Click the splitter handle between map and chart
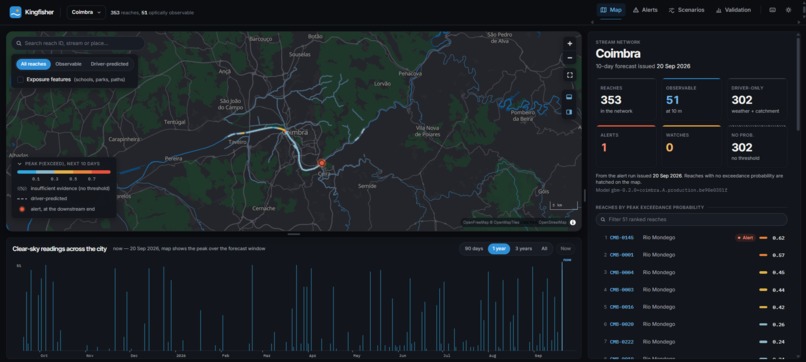This screenshot has width=806, height=362. [294, 234]
